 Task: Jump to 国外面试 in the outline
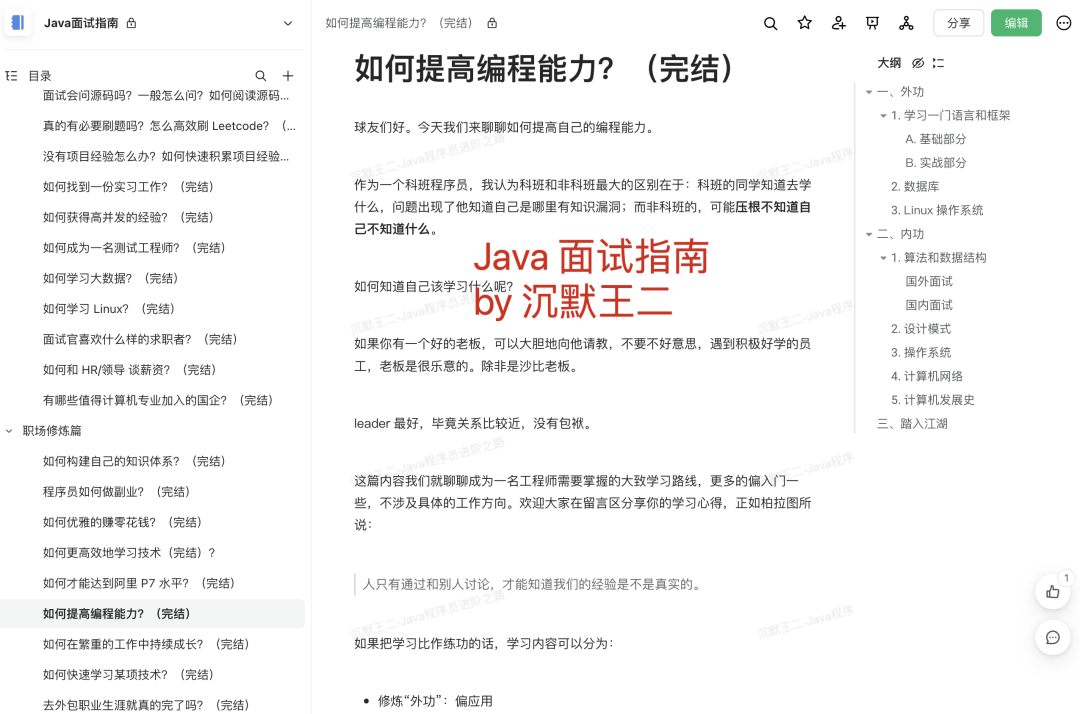point(929,282)
